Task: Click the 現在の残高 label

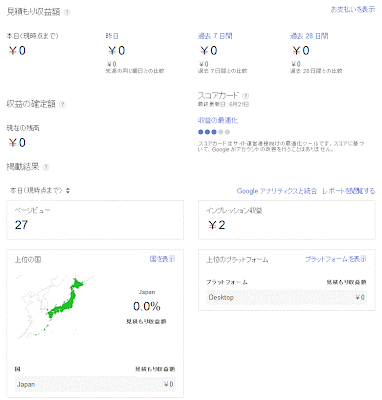Action: coord(23,128)
